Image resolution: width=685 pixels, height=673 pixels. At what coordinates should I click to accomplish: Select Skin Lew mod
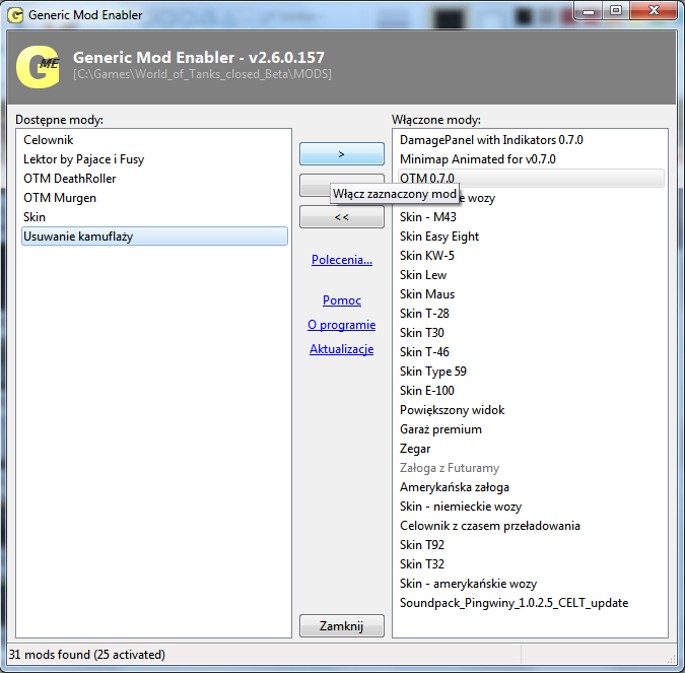[531, 275]
